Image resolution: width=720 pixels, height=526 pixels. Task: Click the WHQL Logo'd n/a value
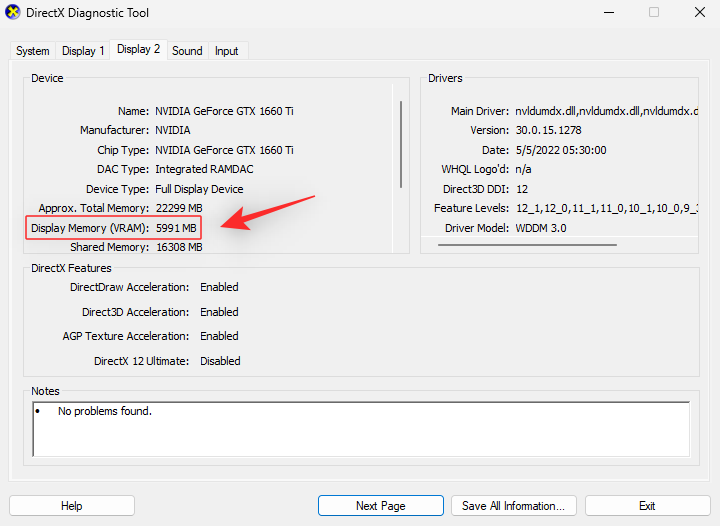pos(523,169)
